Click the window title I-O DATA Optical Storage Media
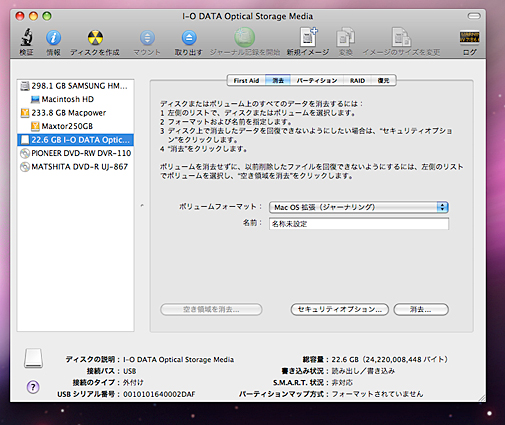The width and height of the screenshot is (505, 425). click(247, 16)
